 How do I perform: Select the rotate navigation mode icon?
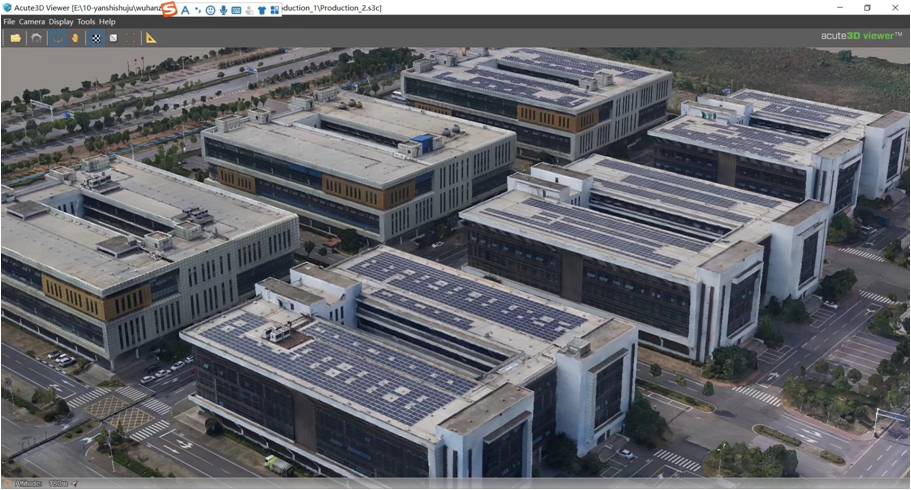57,38
